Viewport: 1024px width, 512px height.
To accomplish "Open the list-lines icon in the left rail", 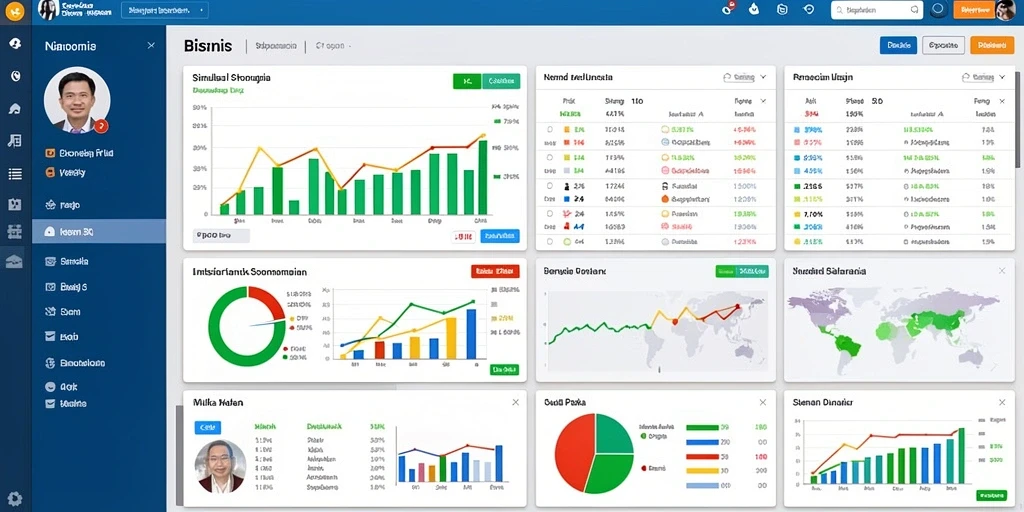I will click(x=15, y=174).
